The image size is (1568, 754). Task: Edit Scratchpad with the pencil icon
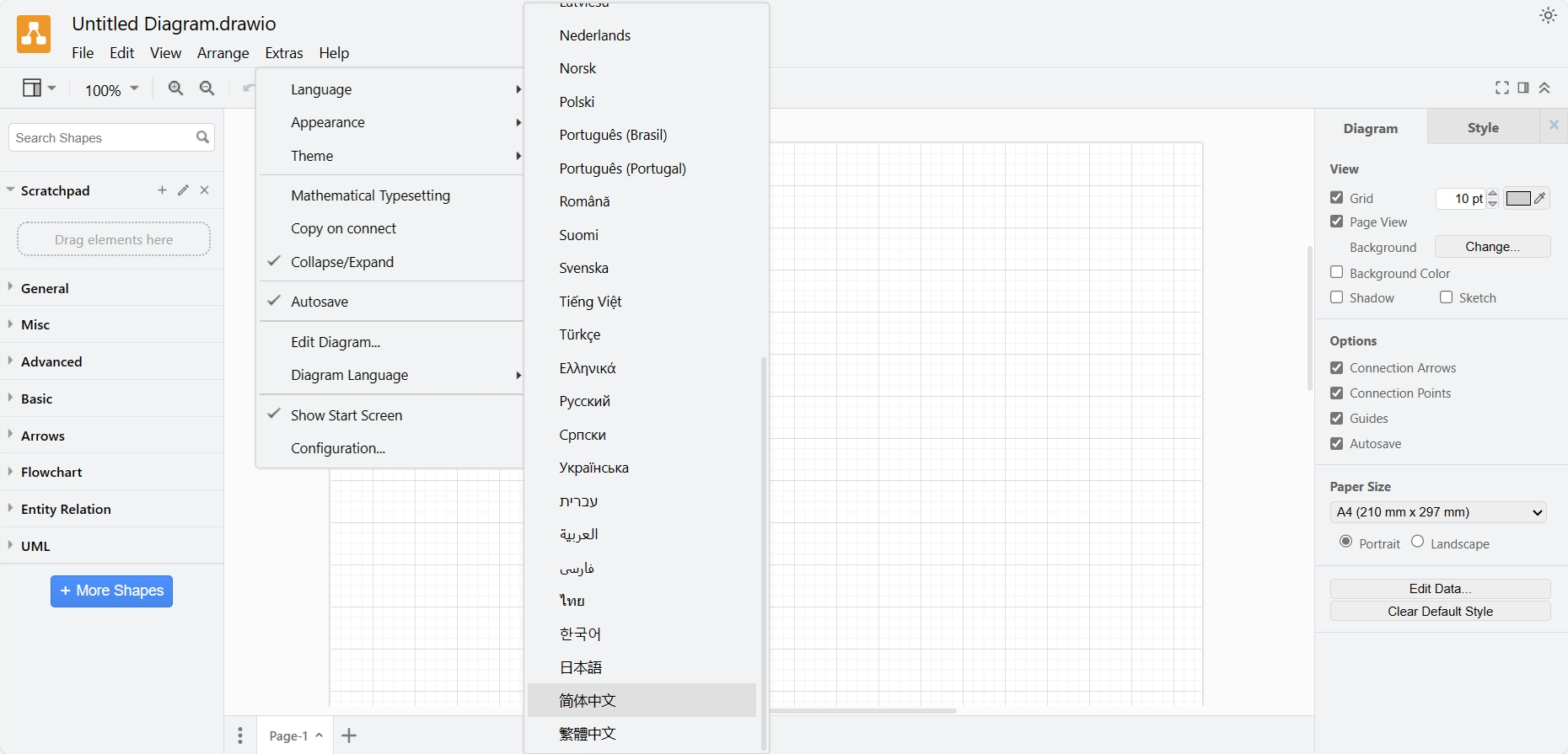[183, 190]
